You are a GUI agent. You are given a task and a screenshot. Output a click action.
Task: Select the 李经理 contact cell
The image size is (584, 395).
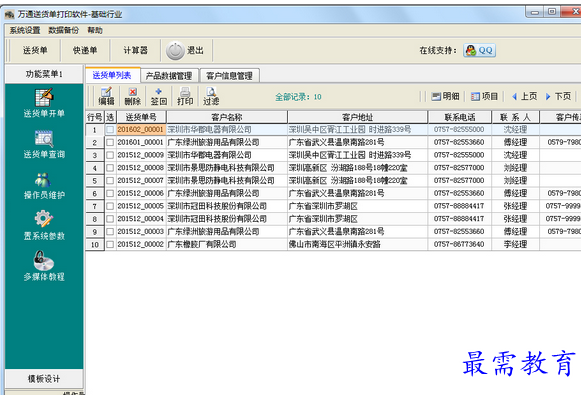coord(515,244)
